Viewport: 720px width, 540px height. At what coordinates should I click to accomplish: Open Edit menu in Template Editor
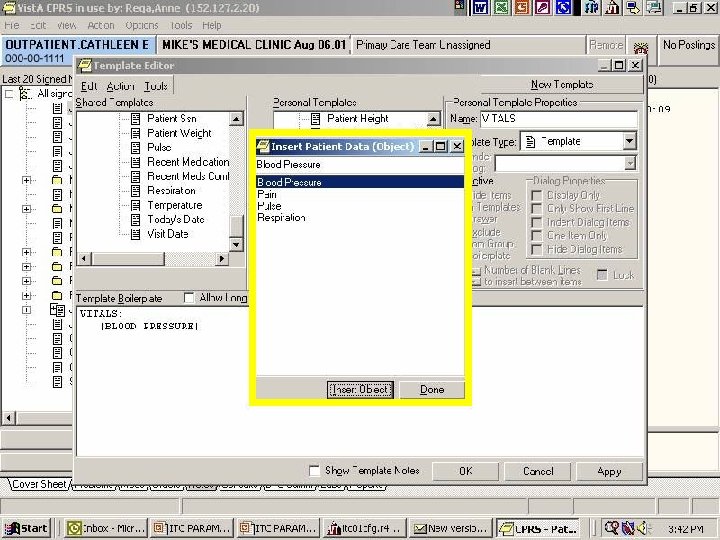(89, 86)
